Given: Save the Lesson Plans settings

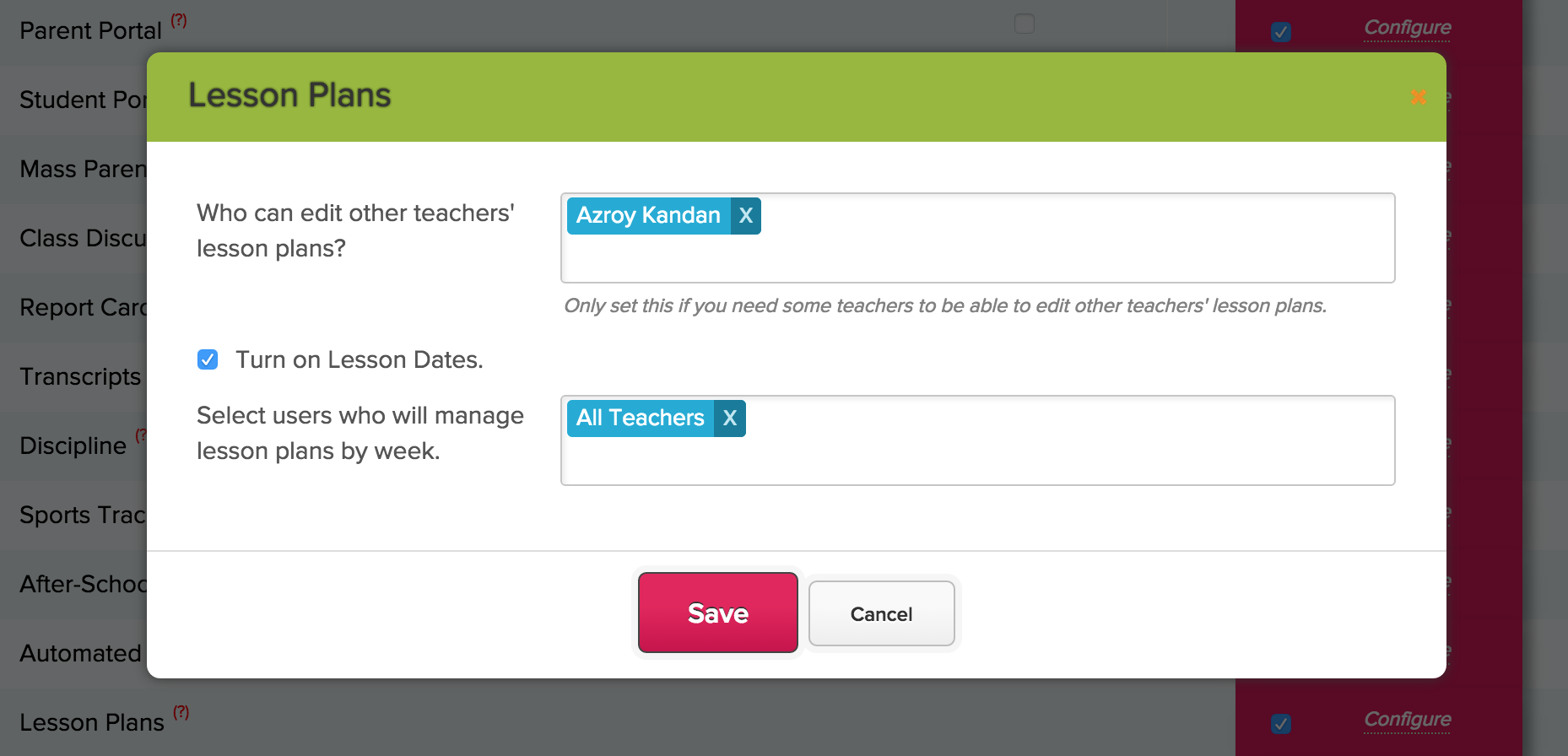Looking at the screenshot, I should (x=716, y=613).
